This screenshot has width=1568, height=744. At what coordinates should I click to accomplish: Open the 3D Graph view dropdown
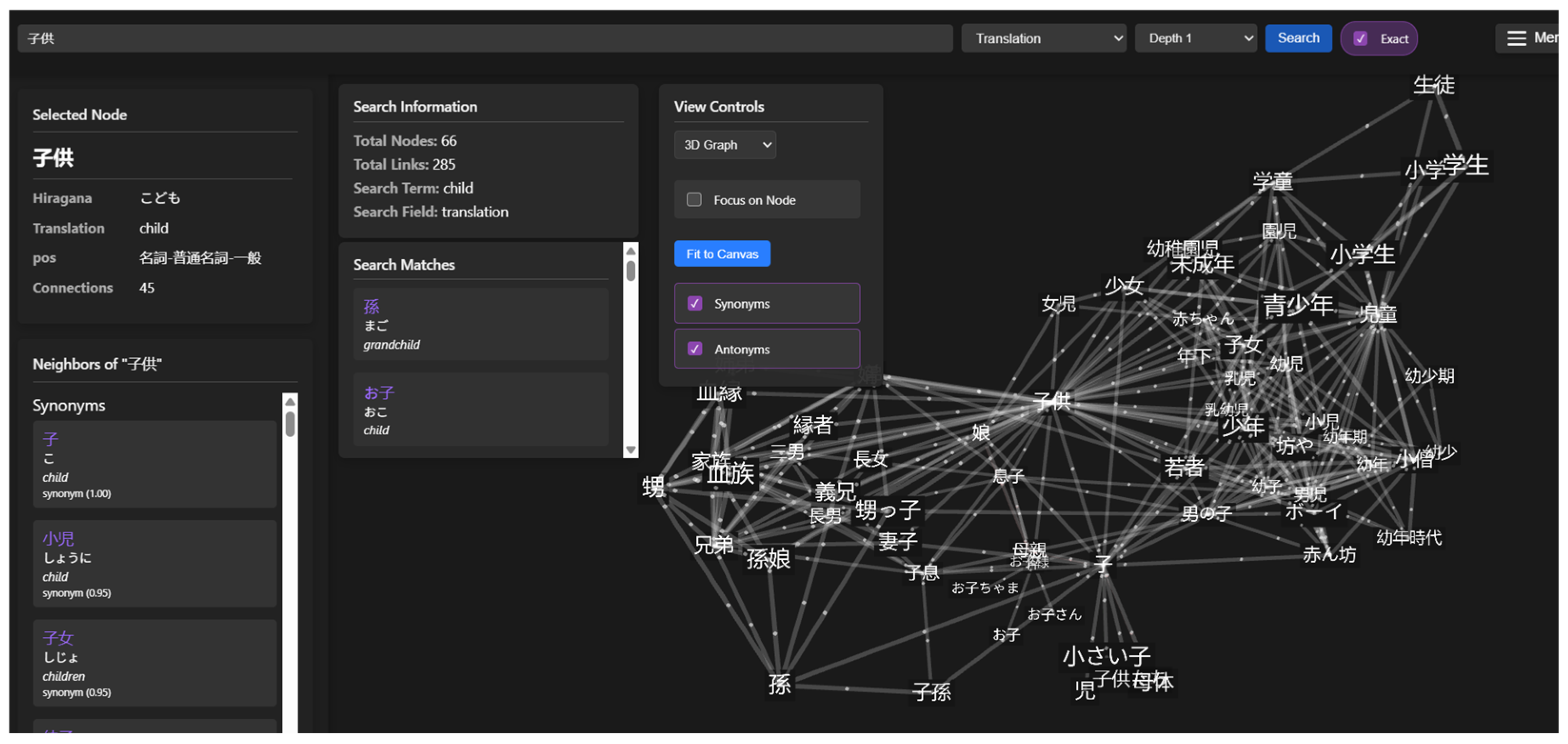[724, 145]
